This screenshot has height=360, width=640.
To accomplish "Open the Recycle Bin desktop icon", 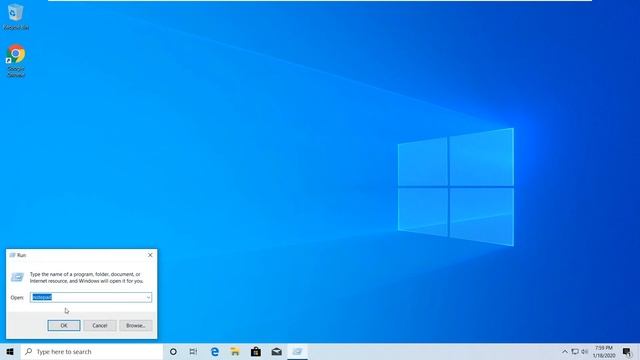I will pyautogui.click(x=16, y=17).
